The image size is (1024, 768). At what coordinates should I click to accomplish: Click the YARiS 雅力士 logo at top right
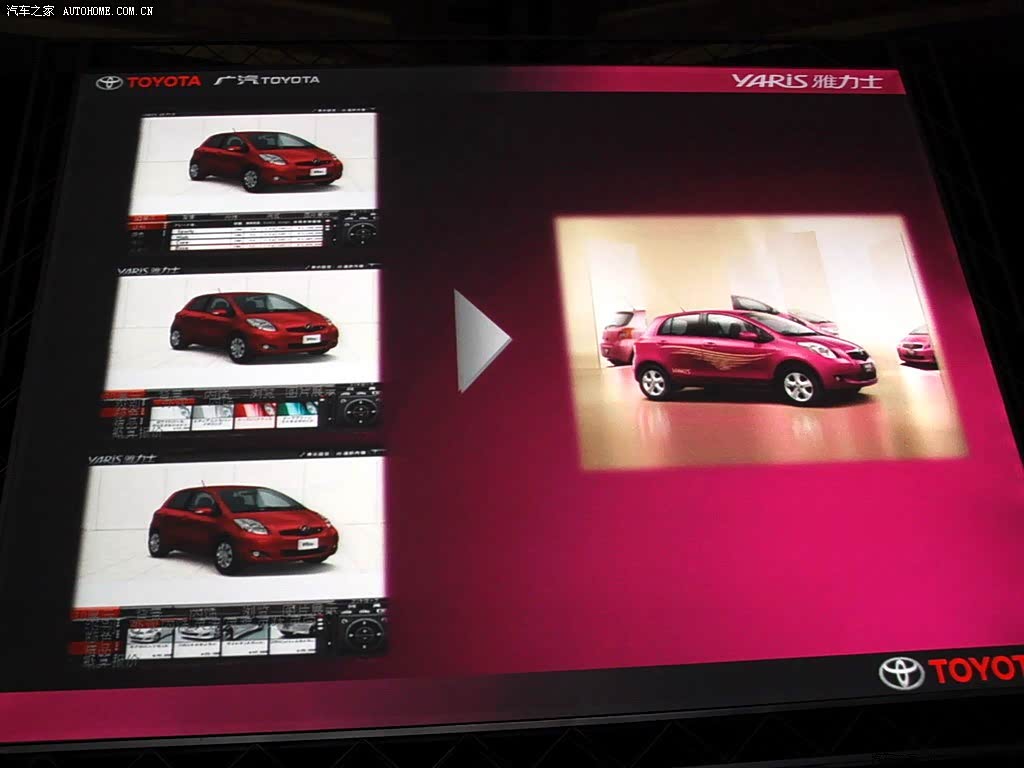807,81
